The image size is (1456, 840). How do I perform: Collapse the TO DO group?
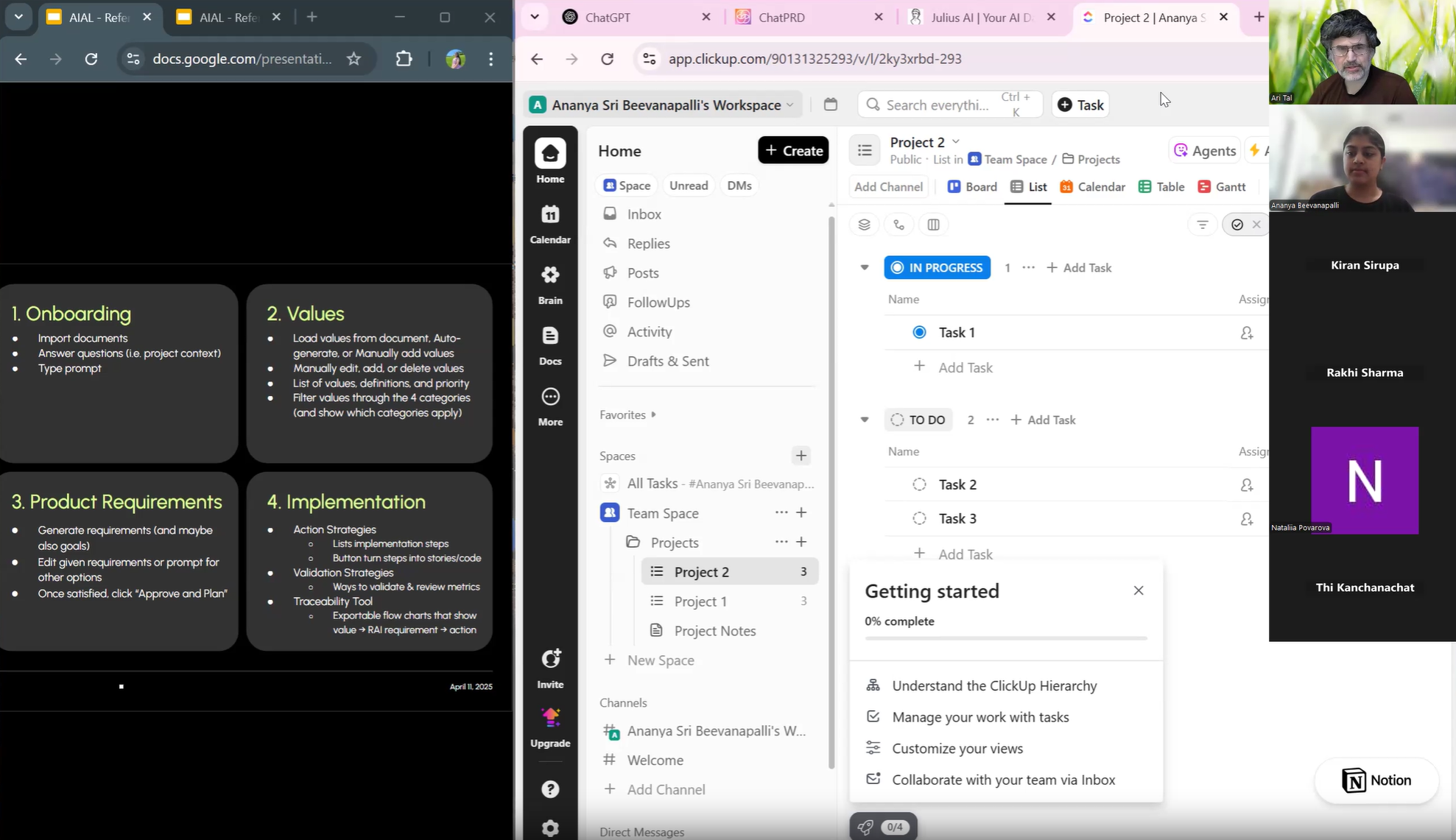pos(865,420)
